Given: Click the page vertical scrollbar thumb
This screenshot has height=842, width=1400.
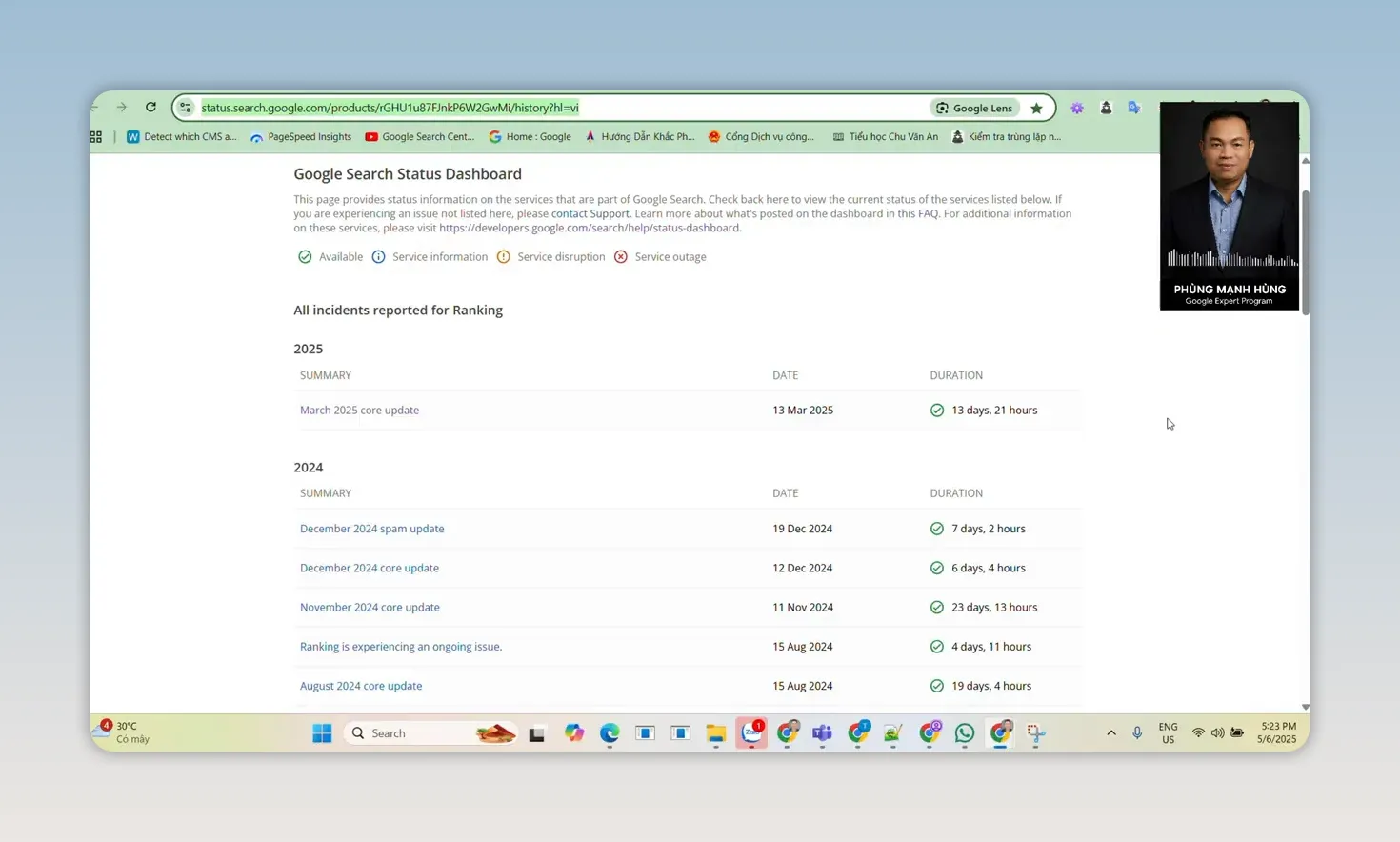Looking at the screenshot, I should 1306,252.
